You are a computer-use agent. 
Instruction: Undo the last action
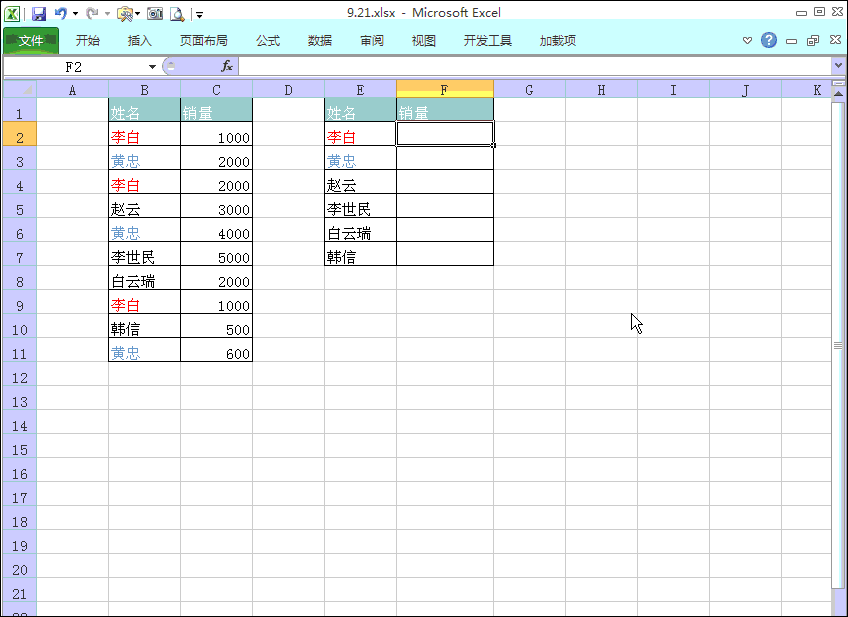tap(61, 14)
